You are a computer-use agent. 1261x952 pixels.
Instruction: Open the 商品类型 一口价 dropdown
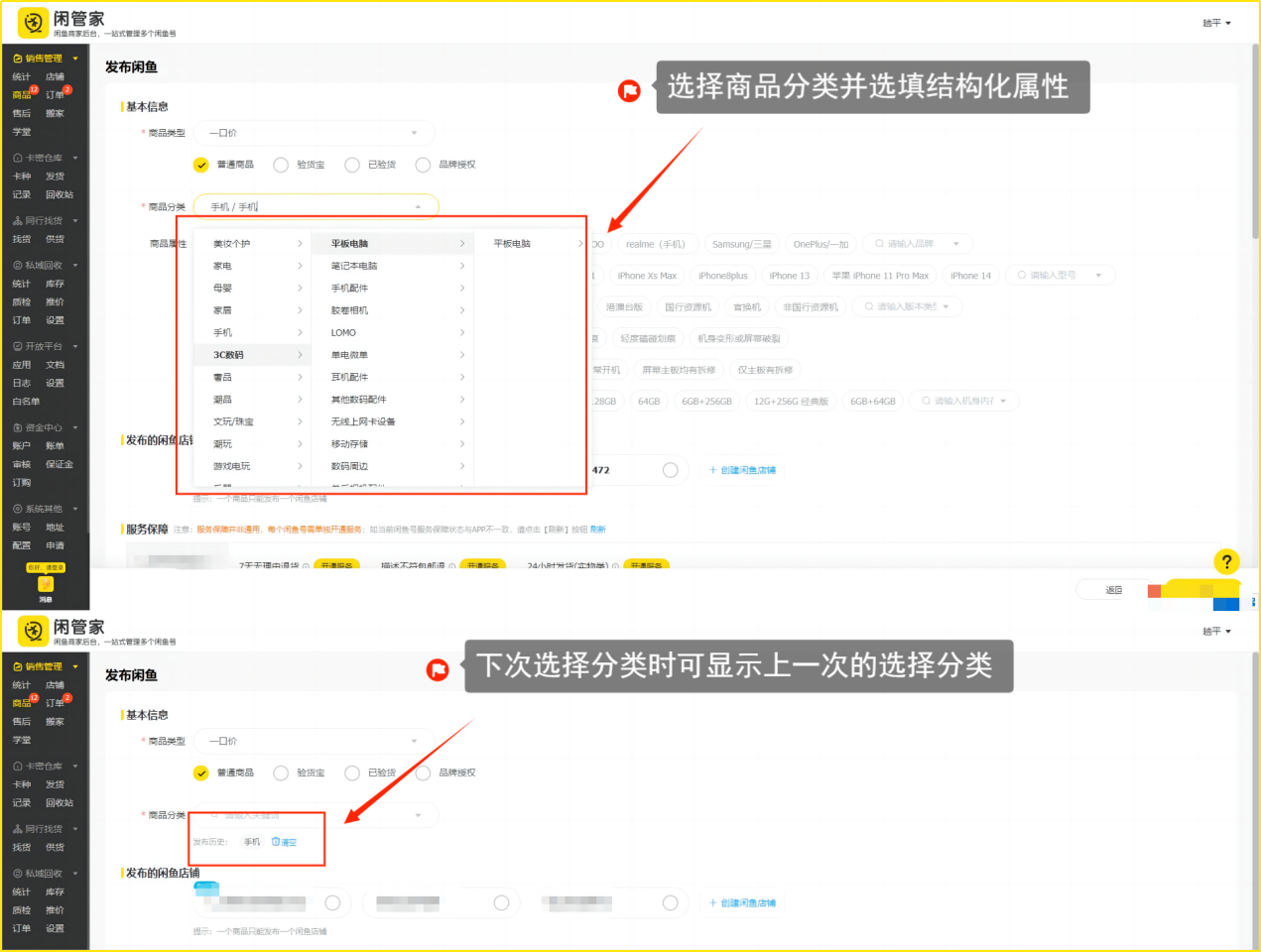tap(314, 133)
